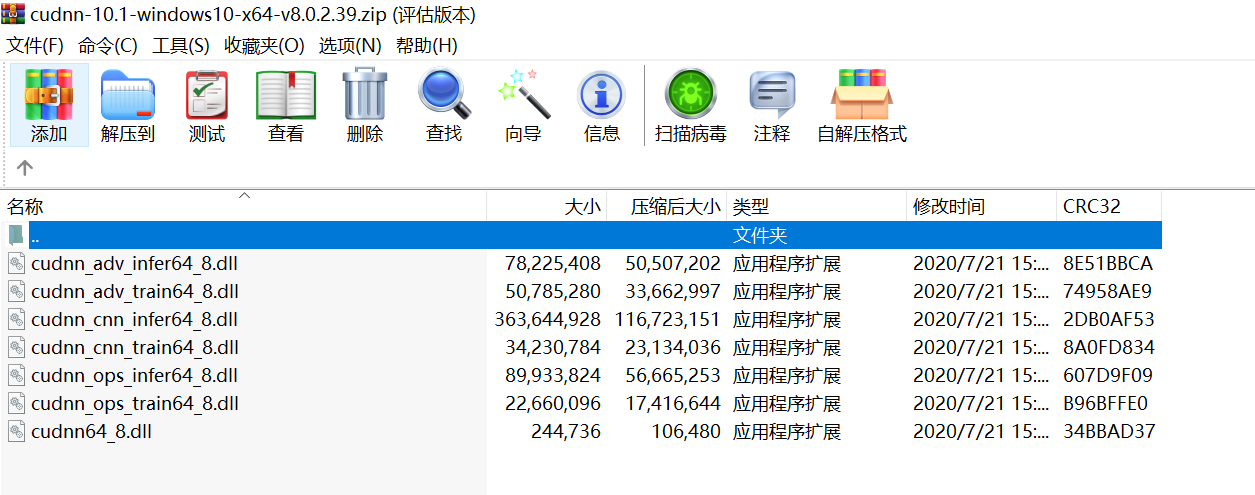Click compressed size 56,665,253
Viewport: 1255px width, 495px height.
(673, 376)
